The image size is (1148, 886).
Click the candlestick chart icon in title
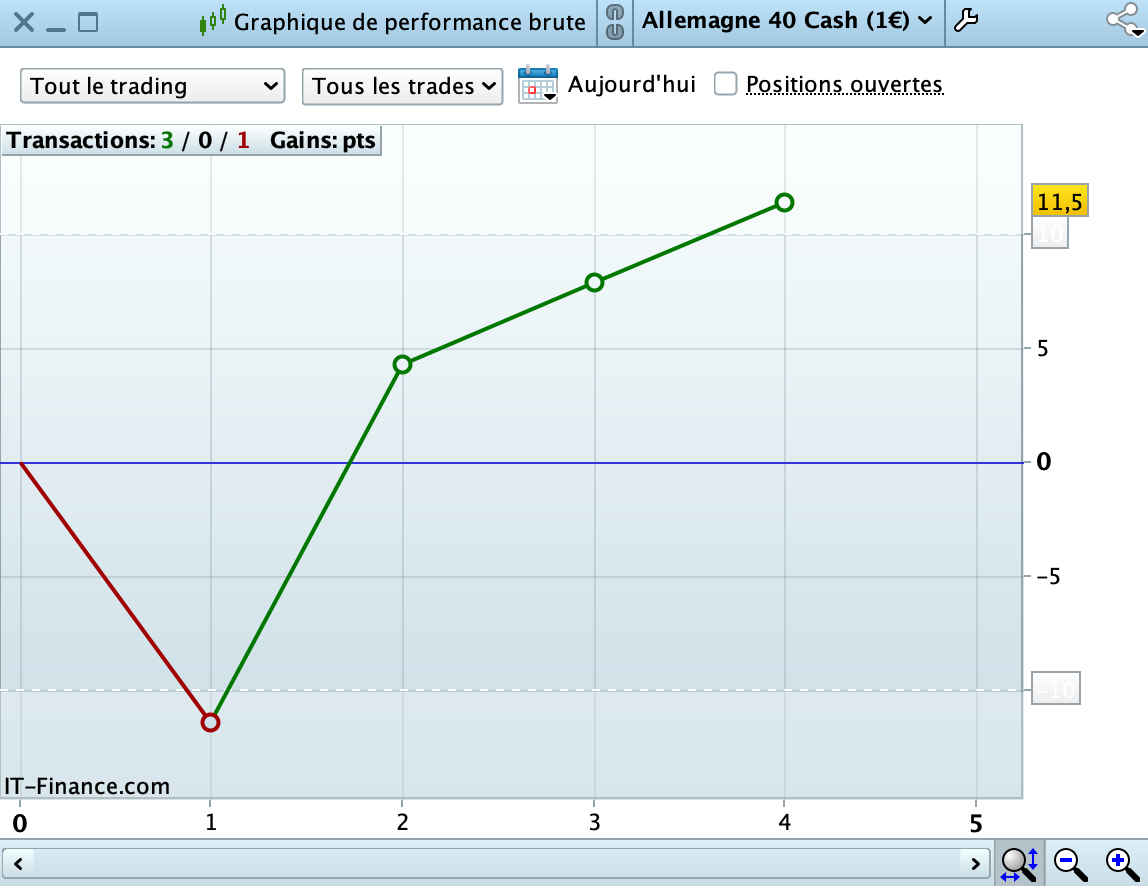pos(212,21)
